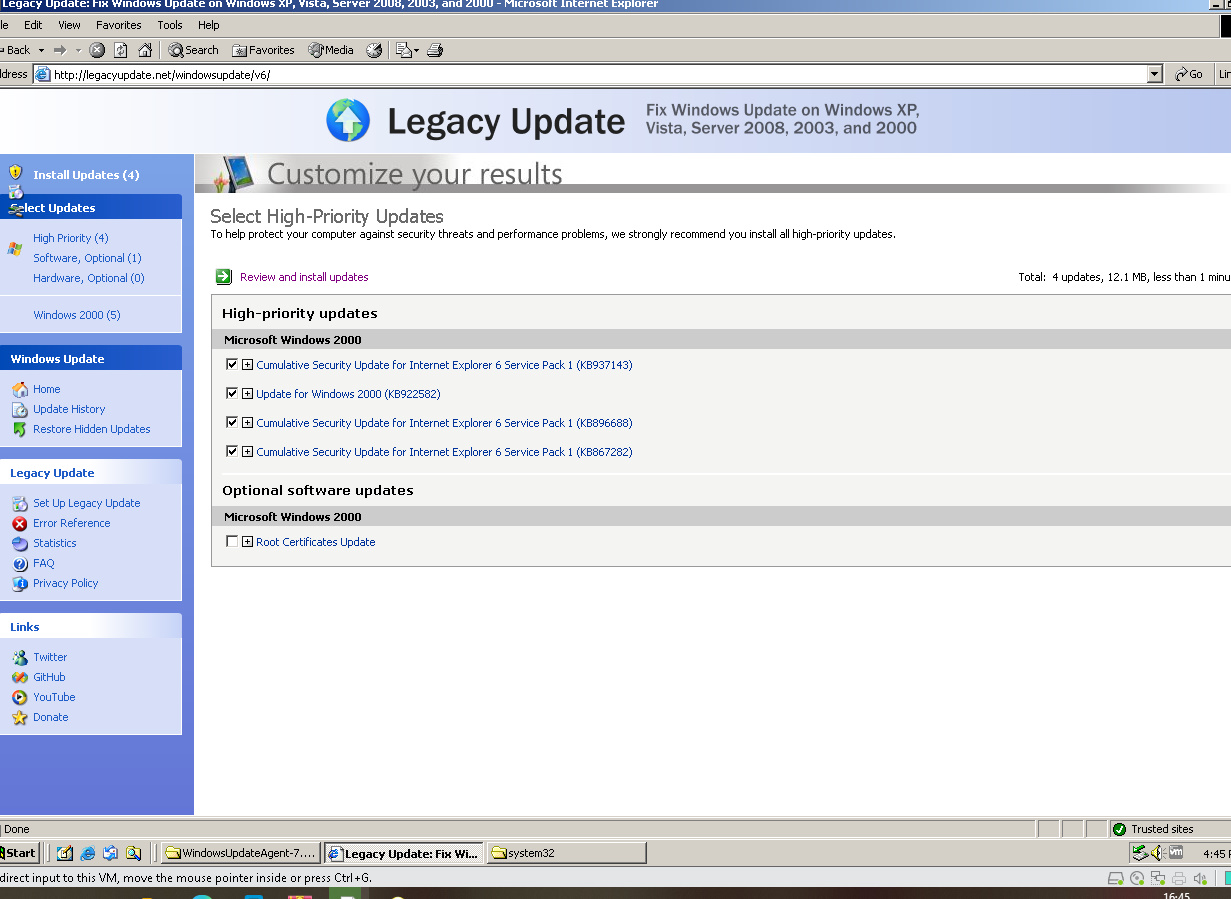
Task: Click the Twitter link icon
Action: pos(20,657)
